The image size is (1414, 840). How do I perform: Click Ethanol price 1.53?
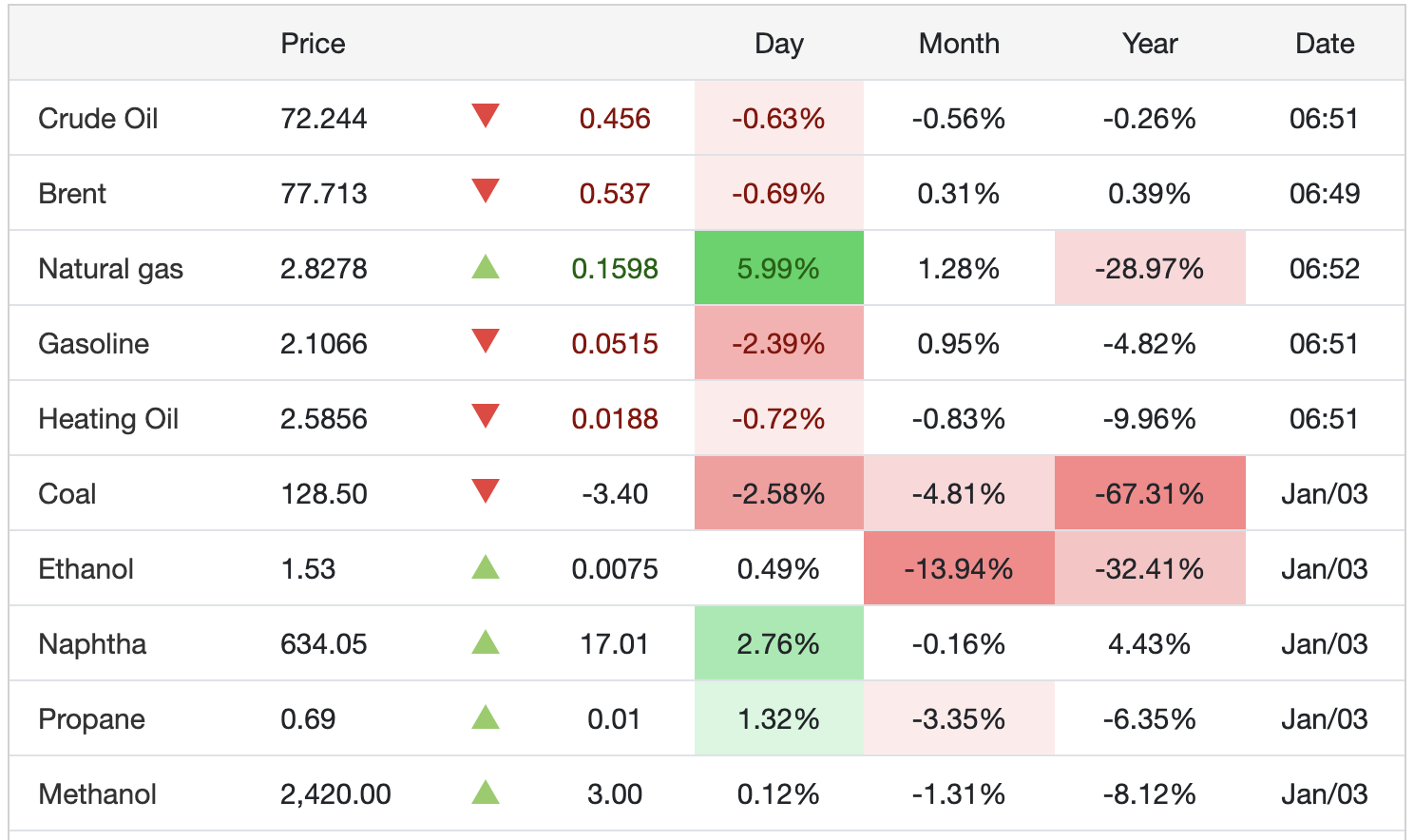point(308,569)
